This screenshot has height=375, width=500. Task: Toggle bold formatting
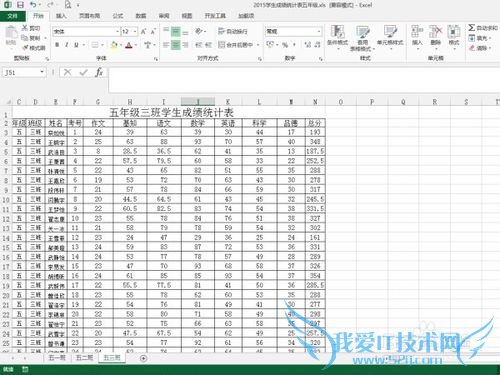(x=57, y=45)
